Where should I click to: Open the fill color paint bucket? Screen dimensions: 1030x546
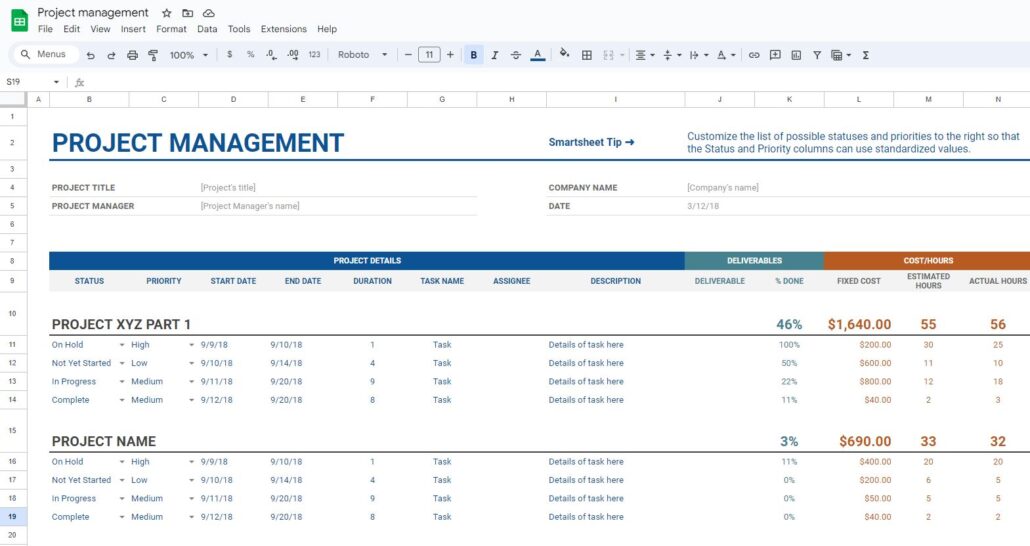564,55
